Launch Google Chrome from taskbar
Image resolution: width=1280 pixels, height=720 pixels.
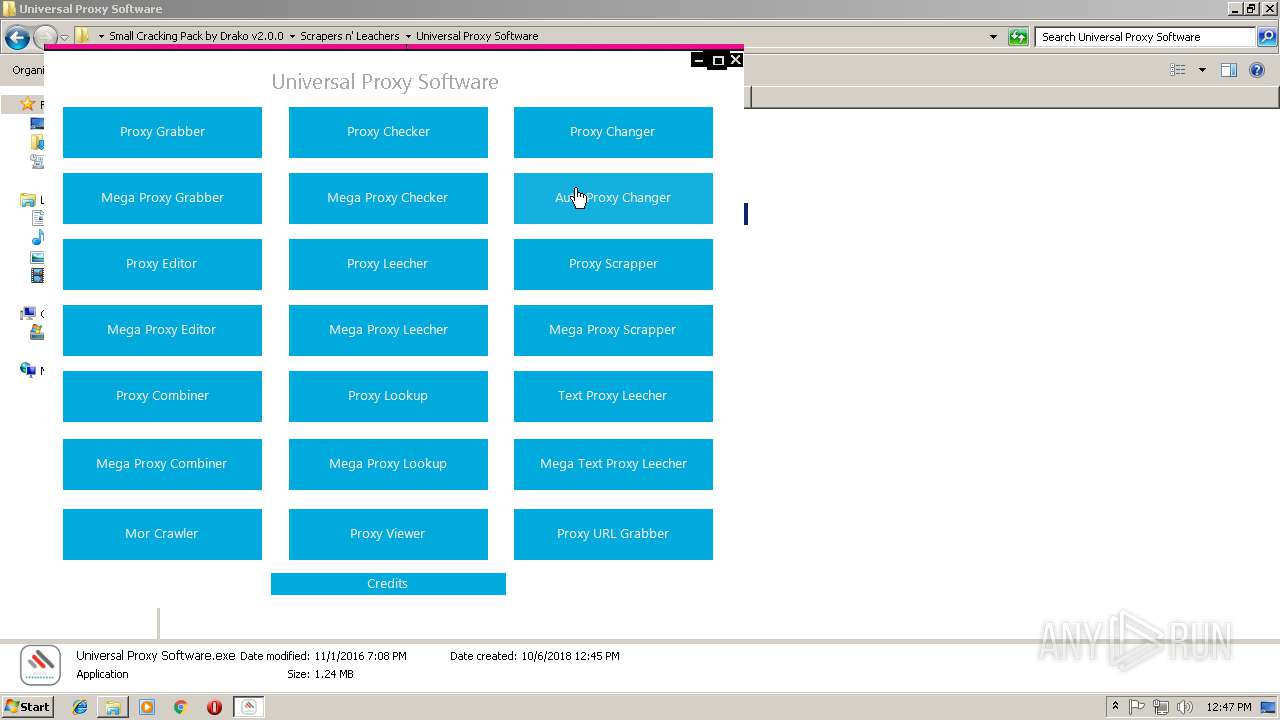(x=181, y=707)
